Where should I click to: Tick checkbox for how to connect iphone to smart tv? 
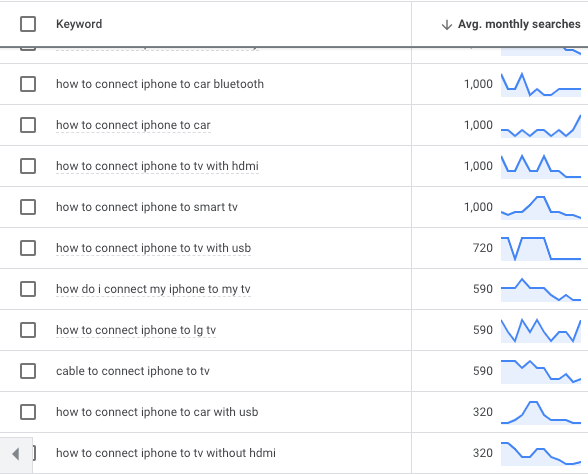pyautogui.click(x=28, y=207)
